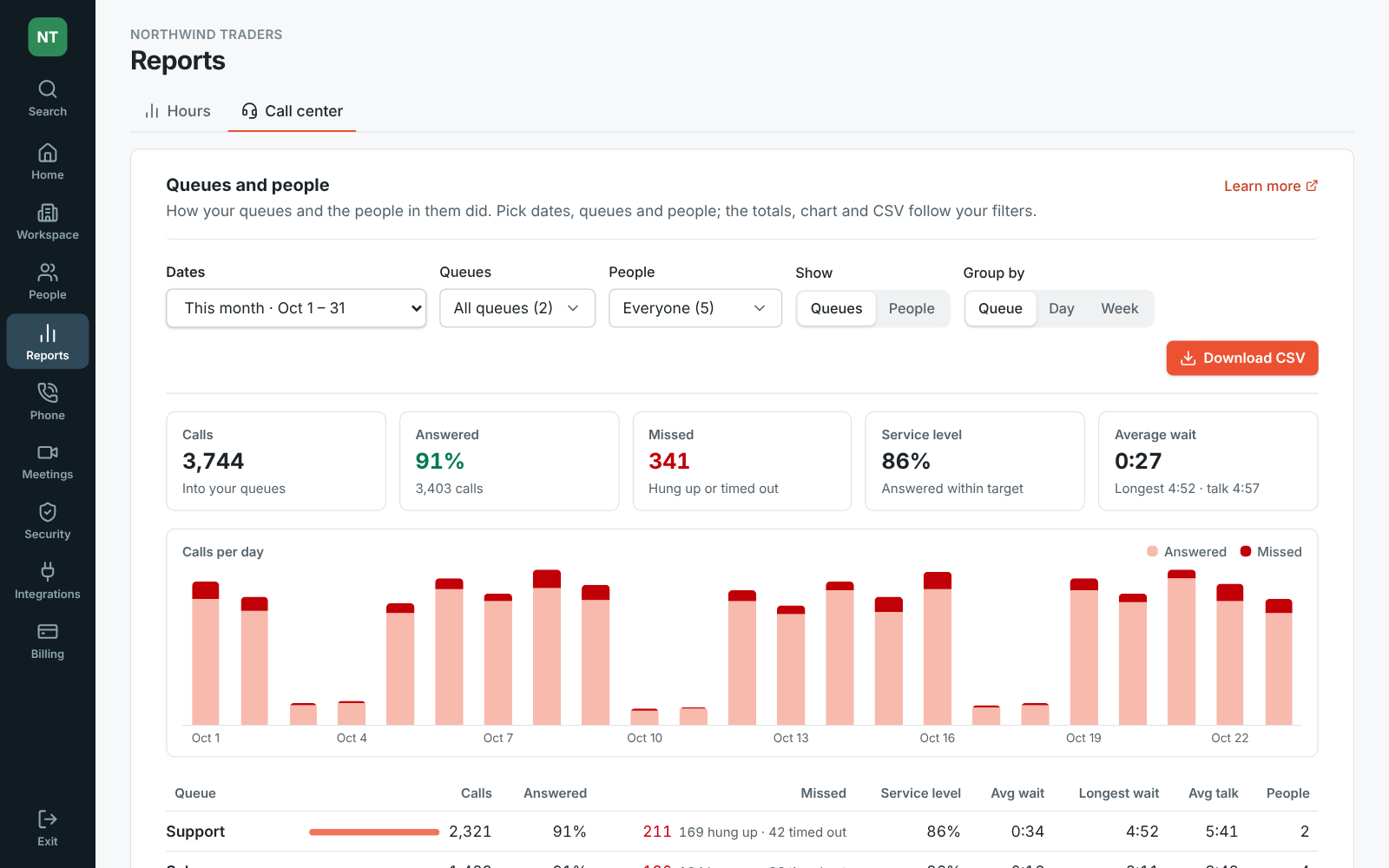Group by Week option

1120,309
